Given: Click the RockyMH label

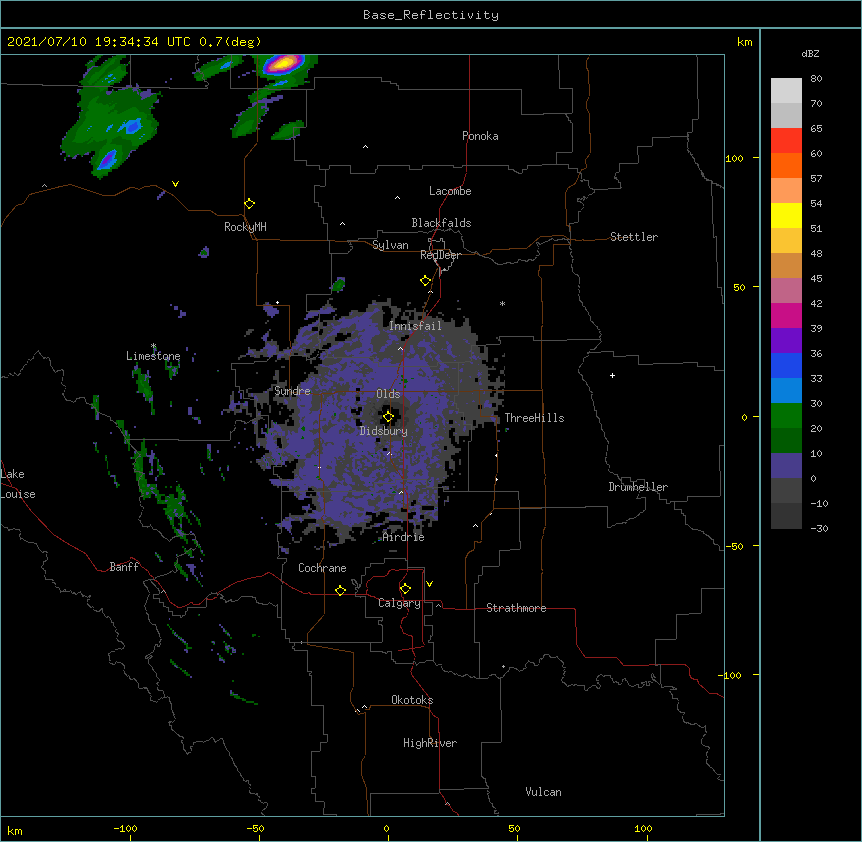Looking at the screenshot, I should (x=245, y=227).
